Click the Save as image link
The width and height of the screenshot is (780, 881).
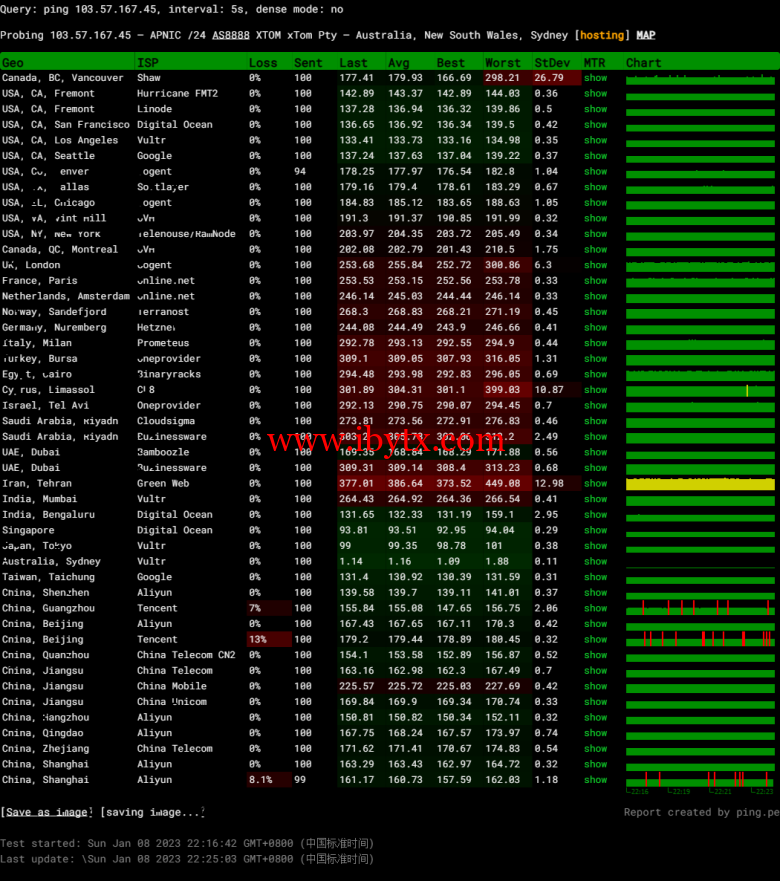point(47,812)
